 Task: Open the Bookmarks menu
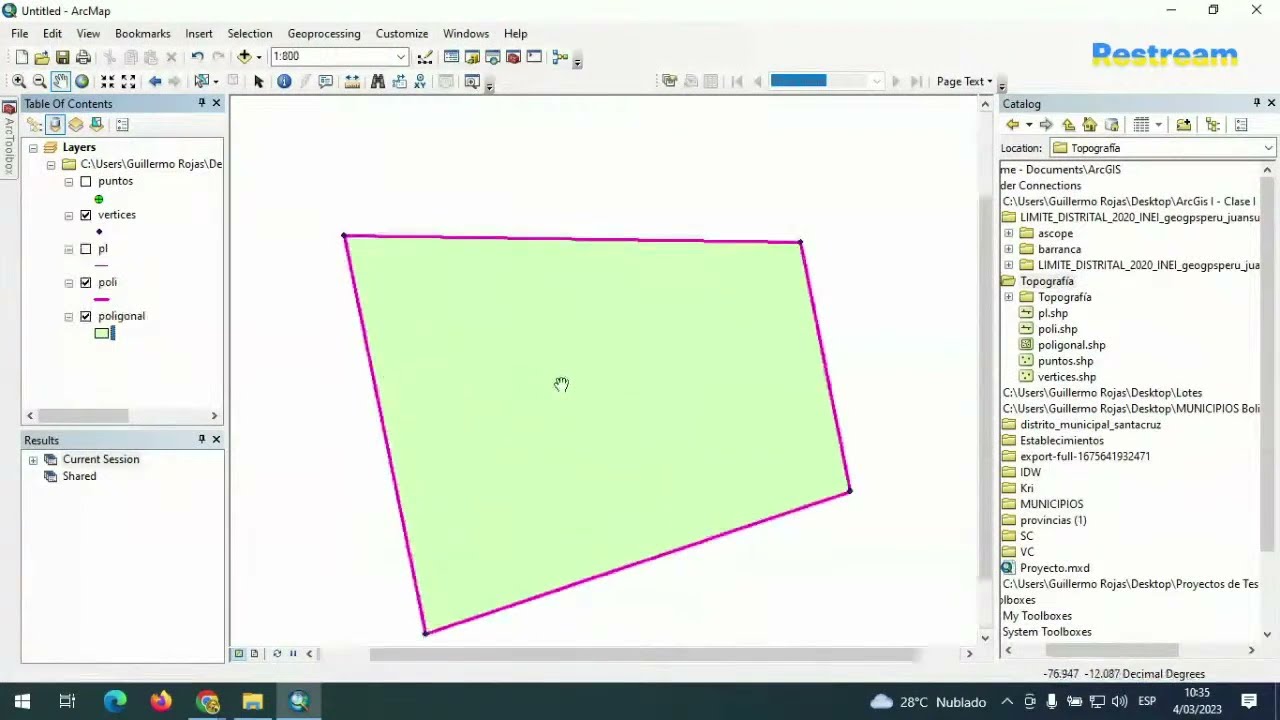pyautogui.click(x=142, y=33)
